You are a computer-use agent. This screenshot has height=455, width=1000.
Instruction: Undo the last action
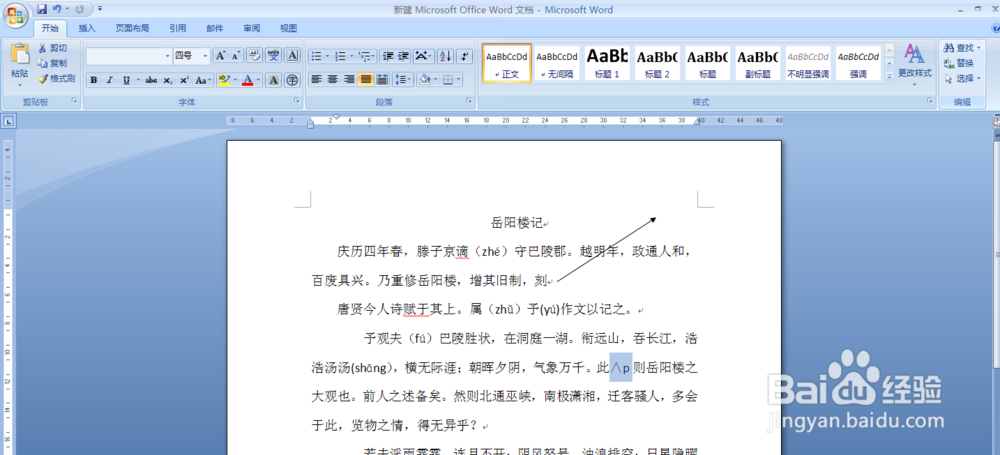click(57, 9)
